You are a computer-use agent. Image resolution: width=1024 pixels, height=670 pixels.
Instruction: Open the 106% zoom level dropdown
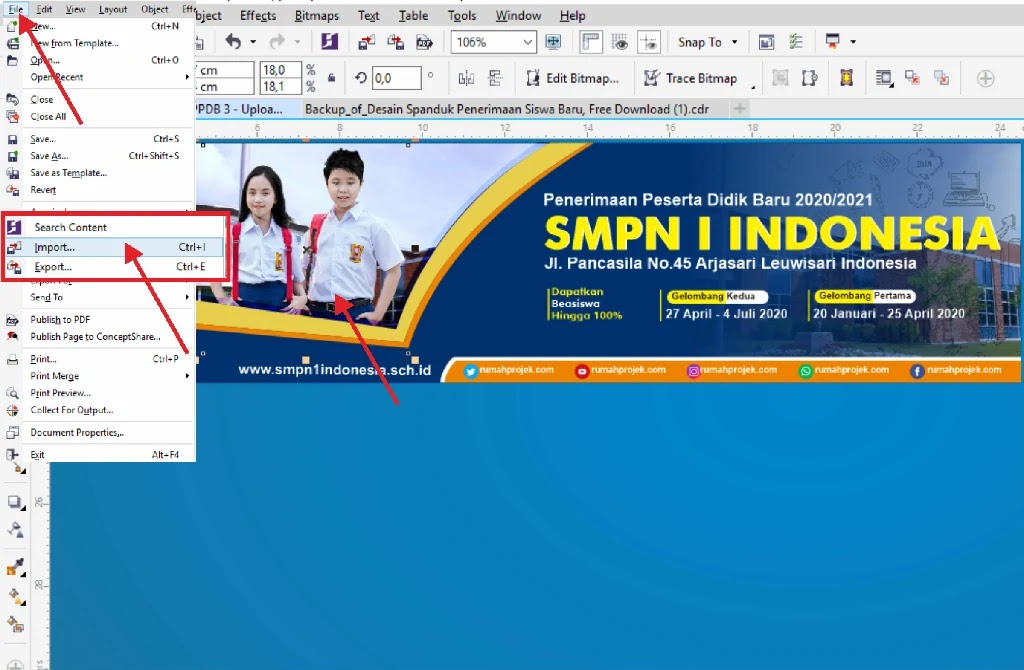coord(527,42)
